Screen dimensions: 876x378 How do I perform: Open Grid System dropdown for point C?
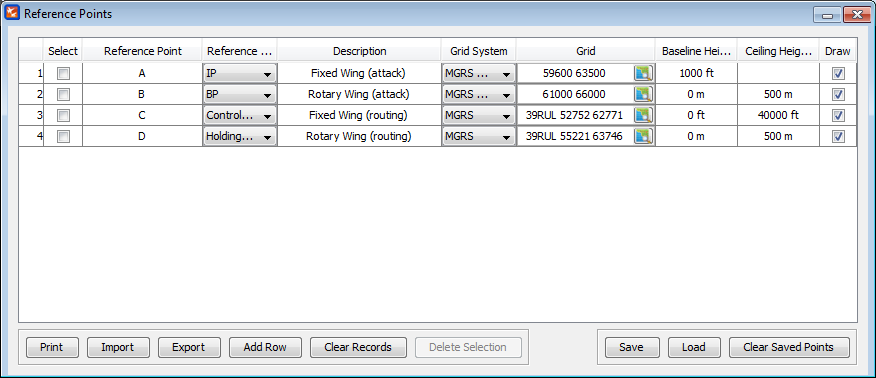[x=479, y=116]
